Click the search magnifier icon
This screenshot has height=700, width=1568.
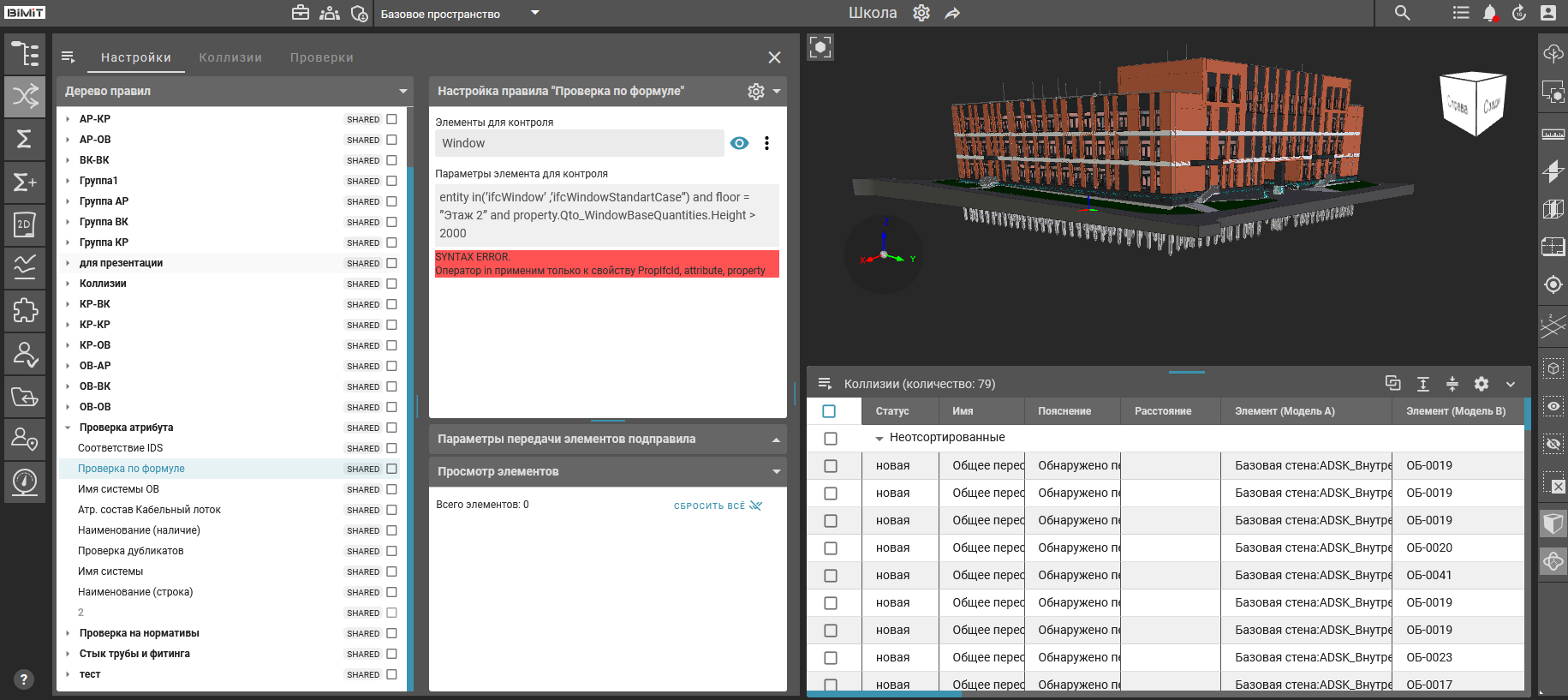[x=1402, y=13]
